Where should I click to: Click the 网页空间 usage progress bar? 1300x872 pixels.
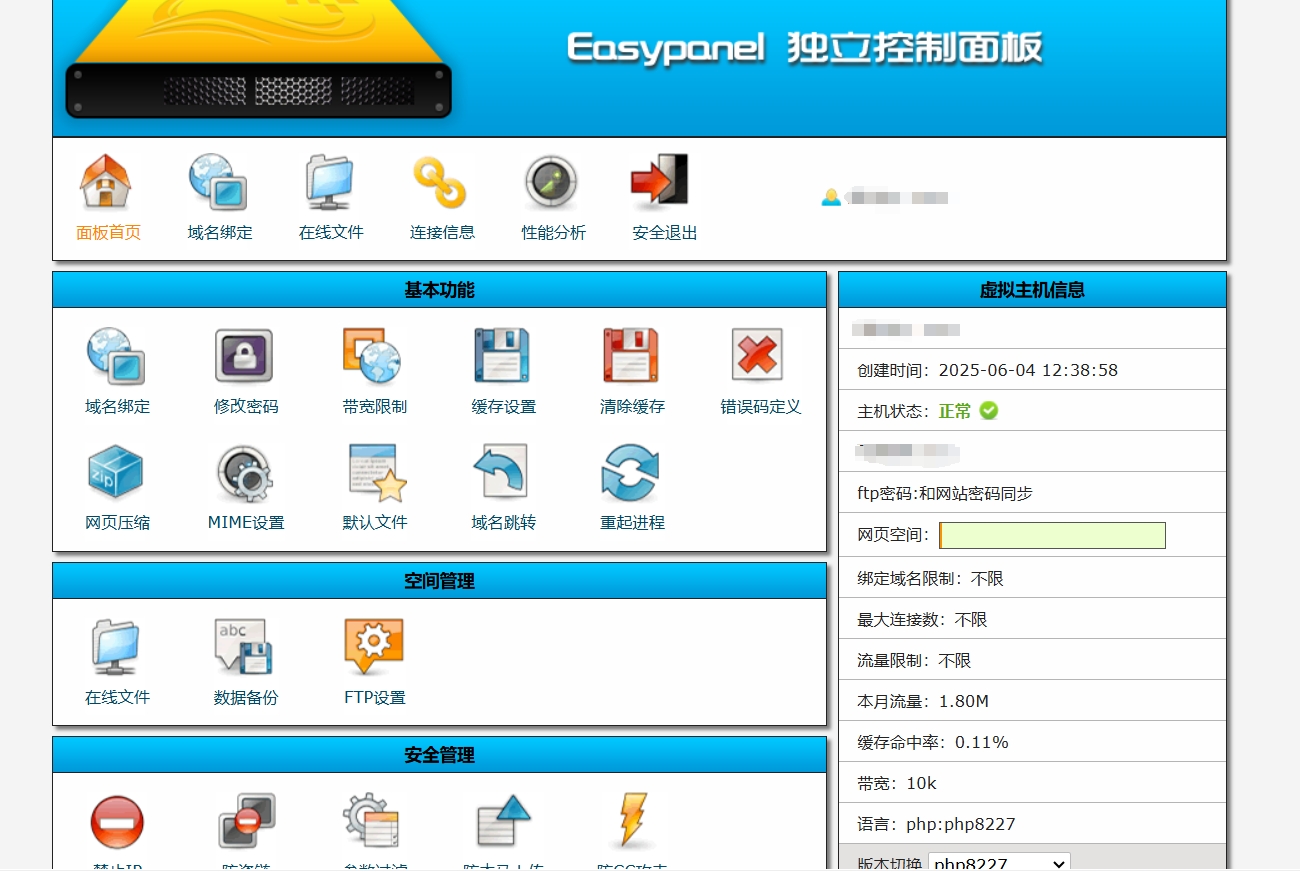[x=1052, y=535]
